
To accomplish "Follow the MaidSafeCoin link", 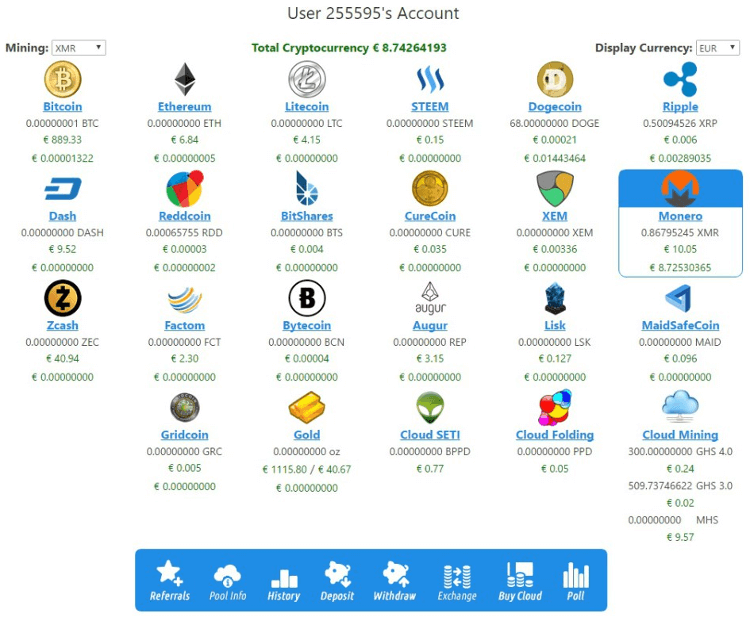I will (x=680, y=326).
